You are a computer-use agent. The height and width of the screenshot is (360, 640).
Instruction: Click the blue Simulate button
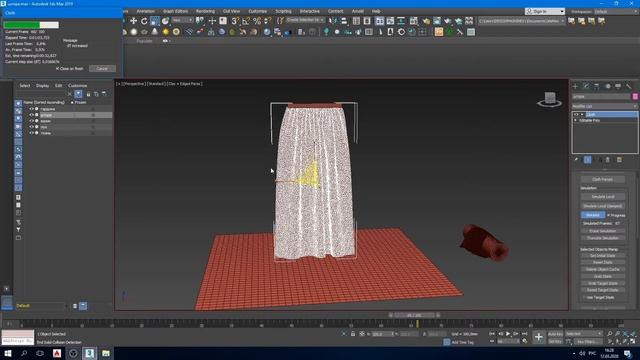(593, 215)
